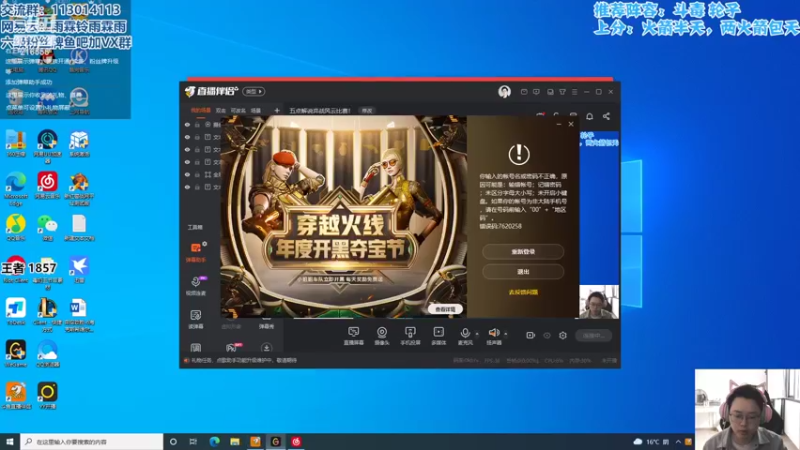Image resolution: width=800 pixels, height=450 pixels.
Task: Mute the 麦克风 microphone
Action: pos(465,336)
